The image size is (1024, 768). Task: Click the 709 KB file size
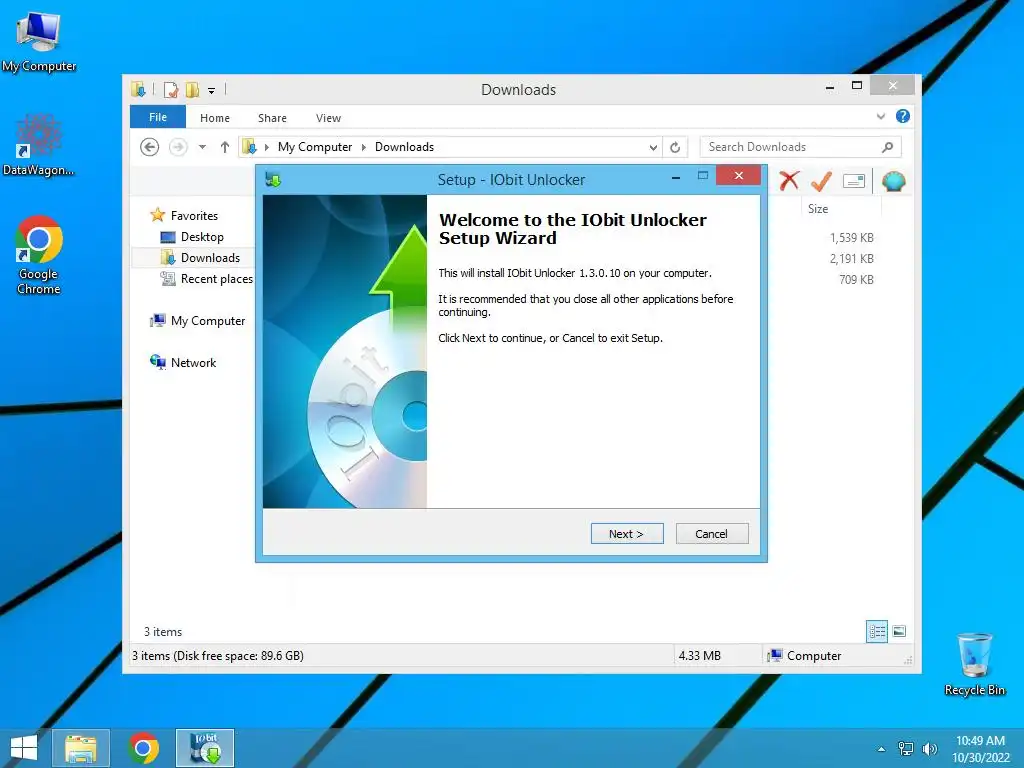(x=856, y=280)
